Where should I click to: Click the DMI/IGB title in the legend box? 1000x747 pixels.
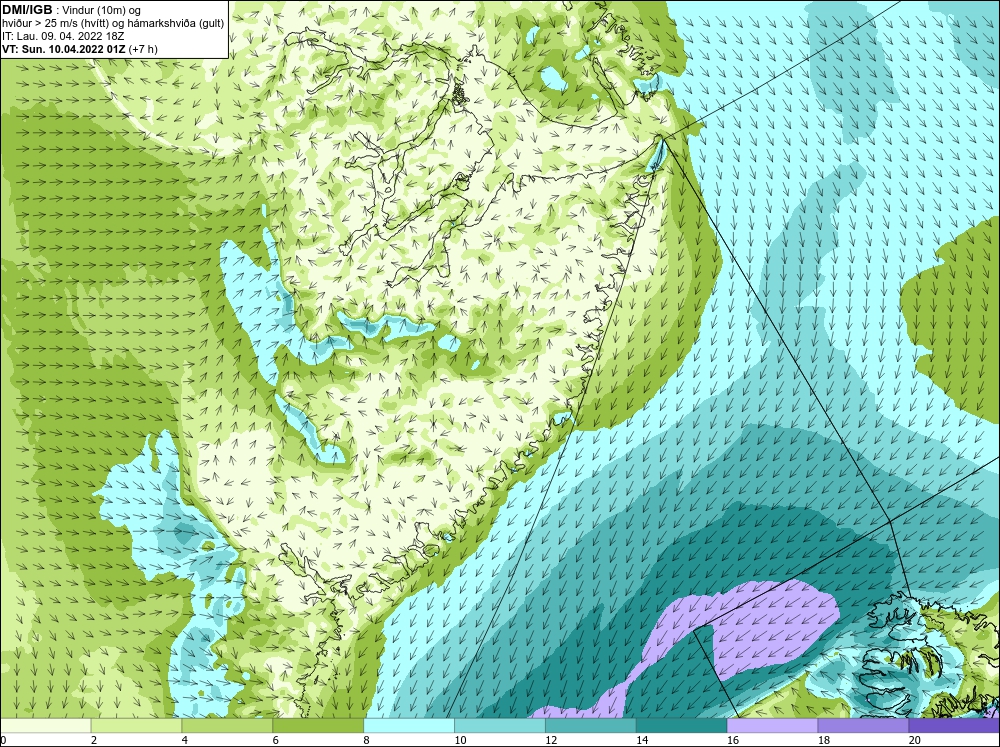click(27, 10)
